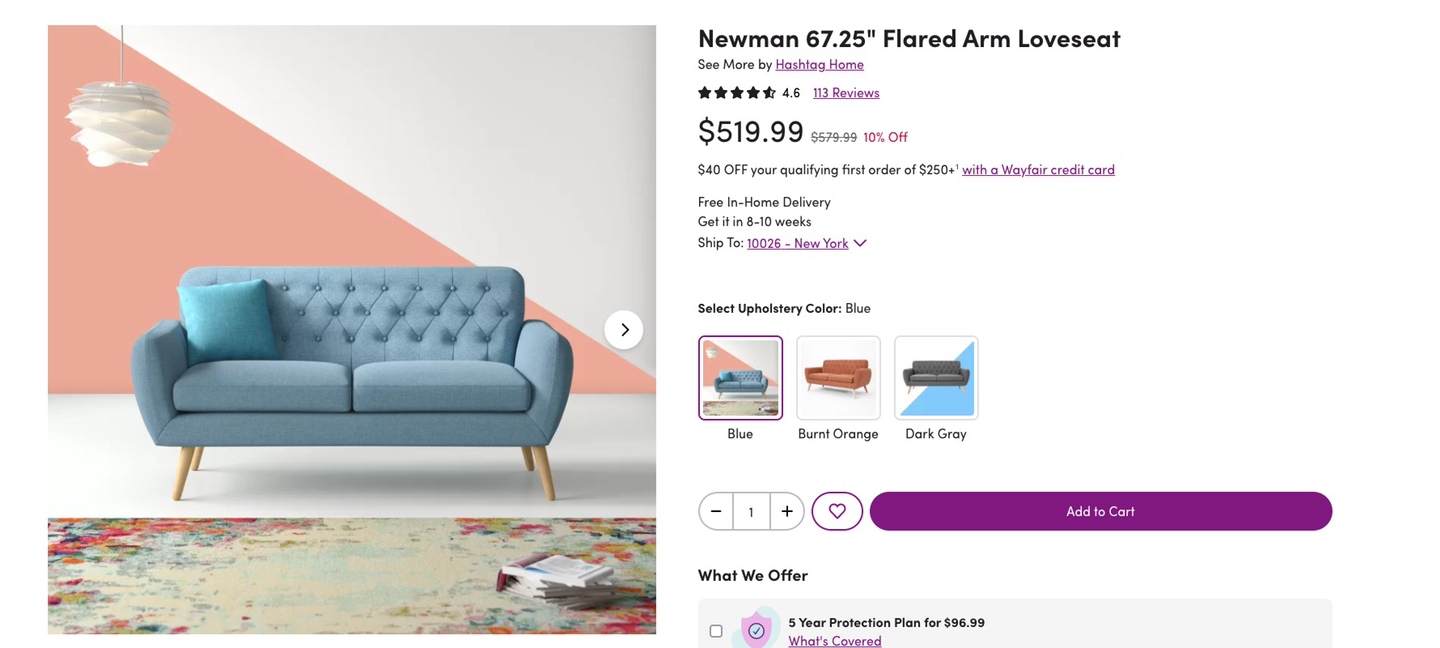1440x648 pixels.
Task: Save item with the heart wishlist icon
Action: [x=837, y=511]
